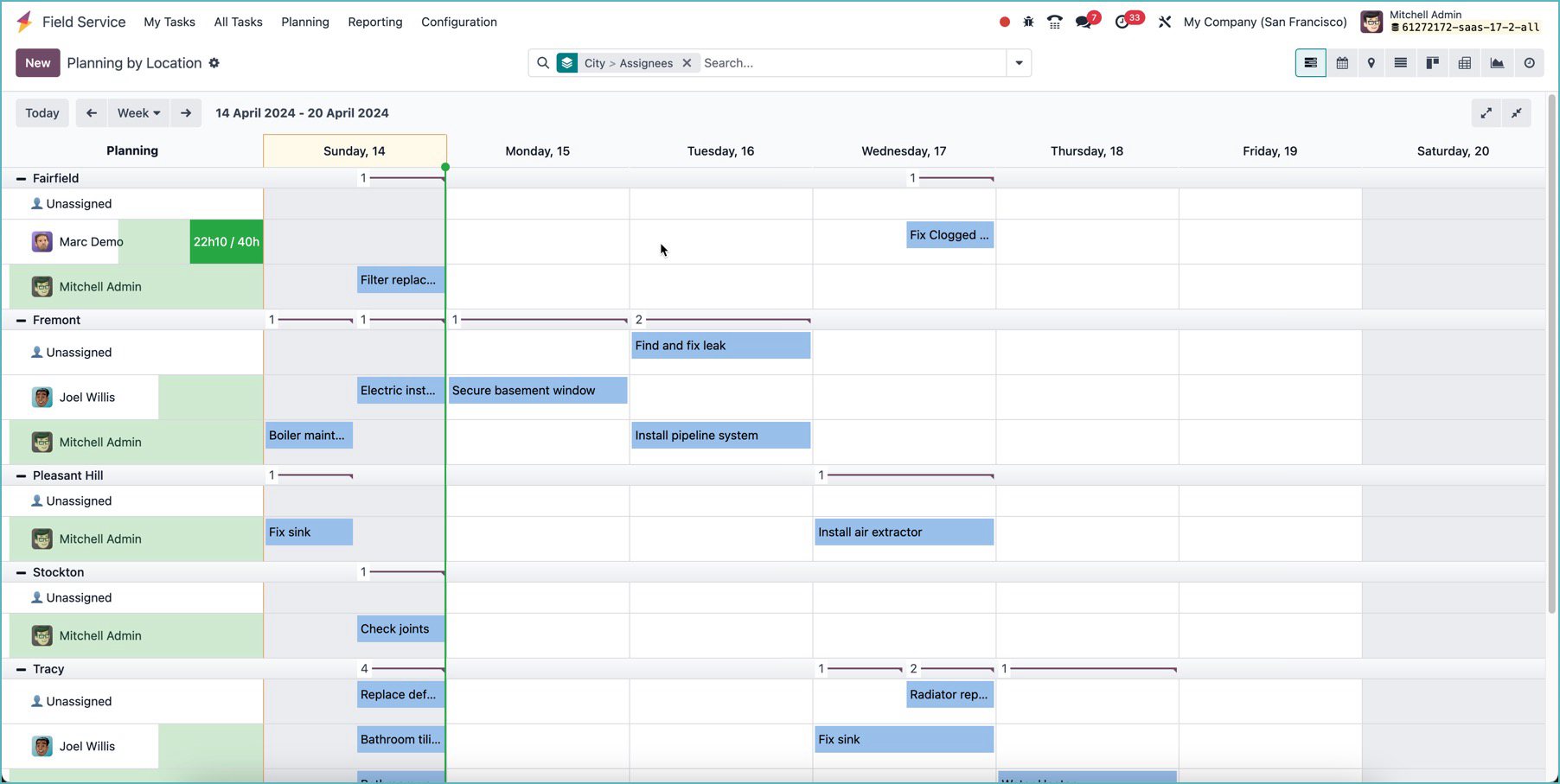Open the Find and fix leak task
1560x784 pixels.
pos(720,346)
